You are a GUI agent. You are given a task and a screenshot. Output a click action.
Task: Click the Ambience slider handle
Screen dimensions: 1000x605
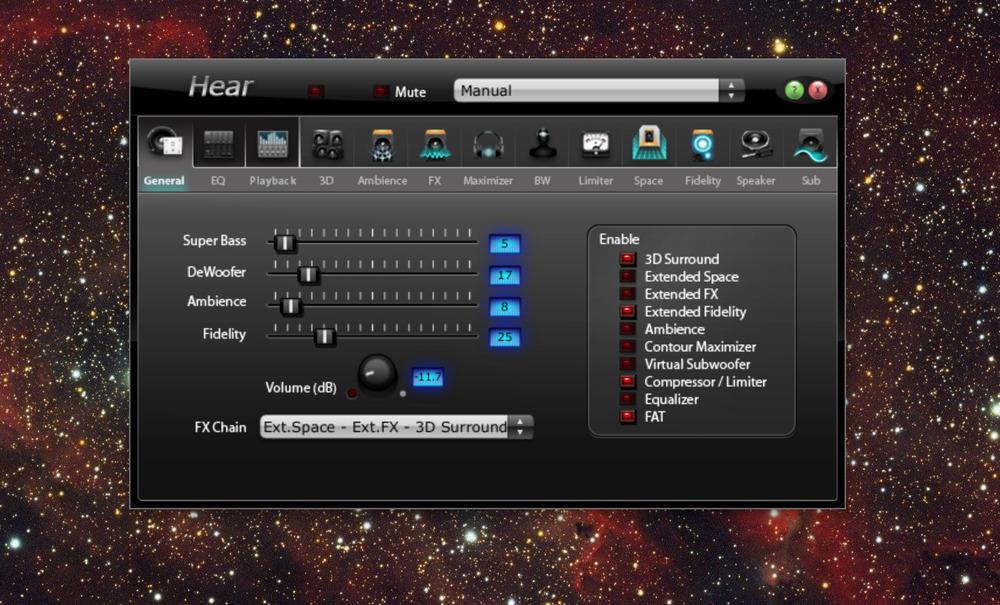291,306
